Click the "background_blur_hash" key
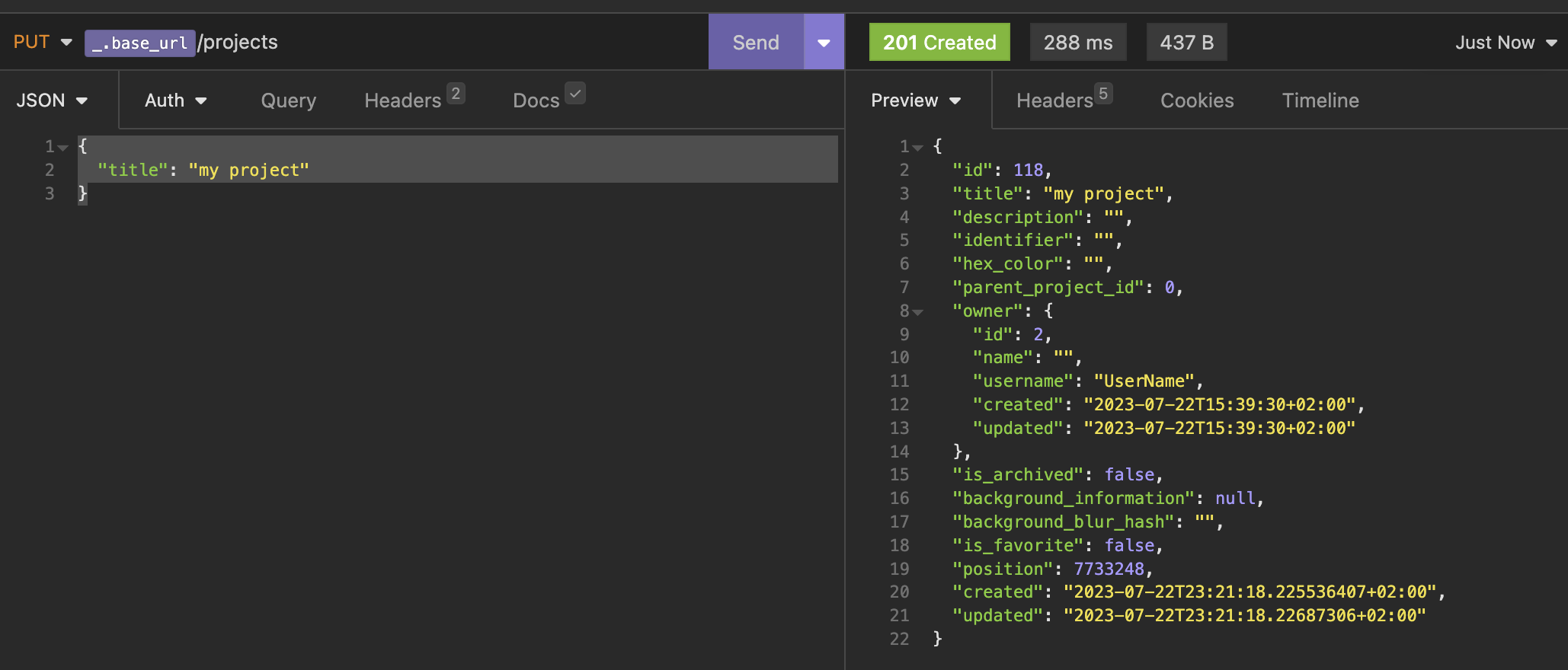The width and height of the screenshot is (1568, 670). 1064,522
